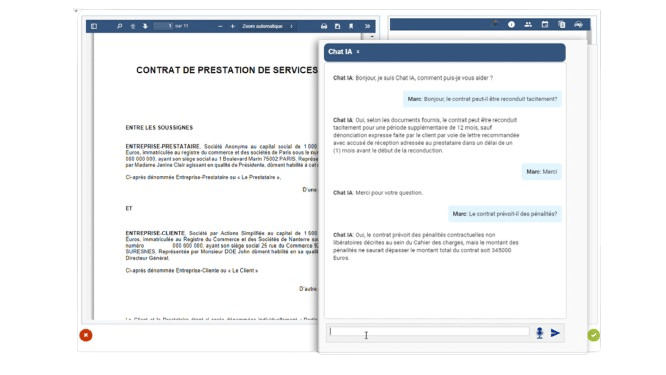Viewport: 666px width, 375px height.
Task: Click the copy documents icon
Action: [562, 25]
